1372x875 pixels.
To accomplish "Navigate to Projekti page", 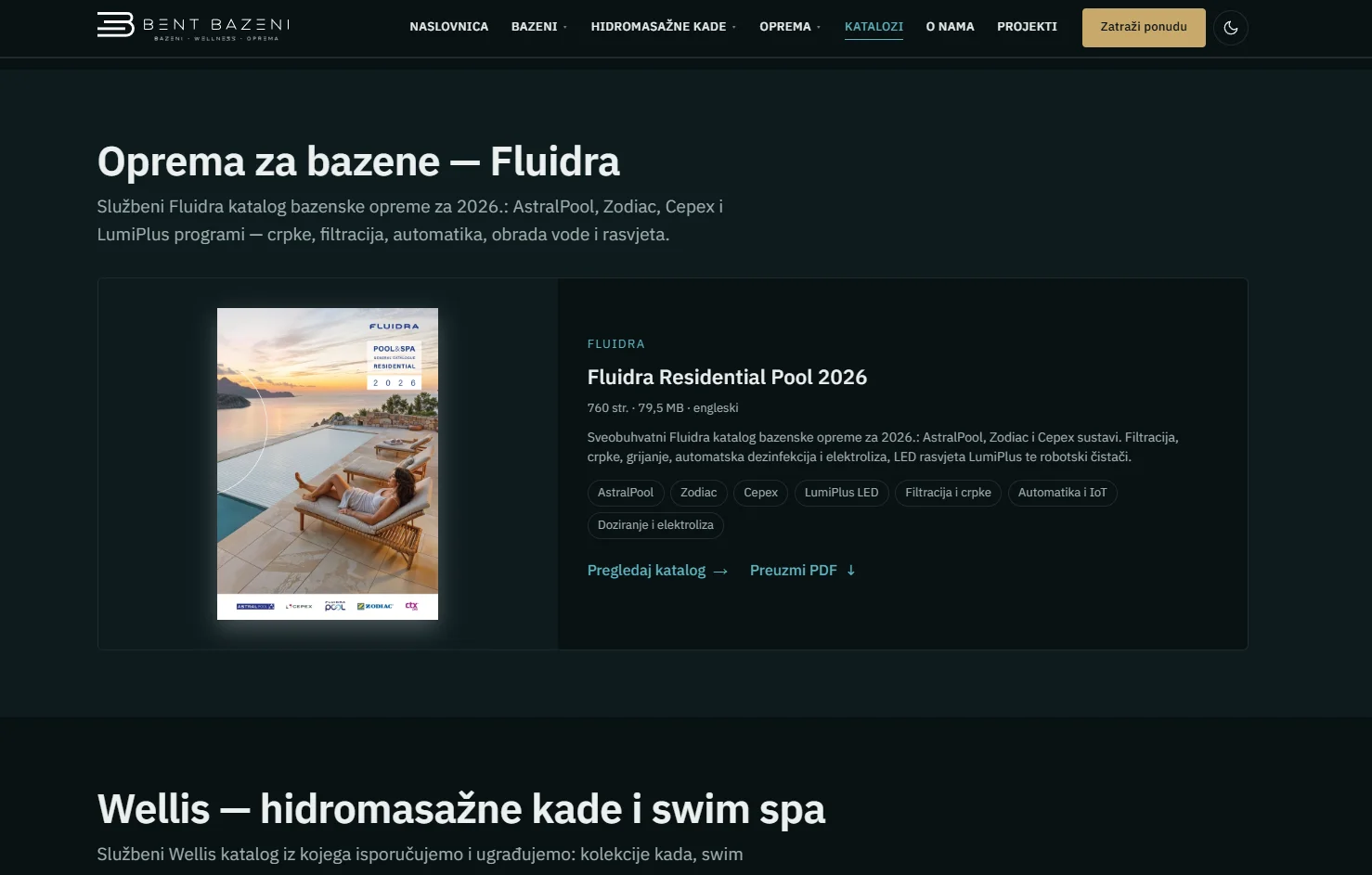I will click(1027, 27).
